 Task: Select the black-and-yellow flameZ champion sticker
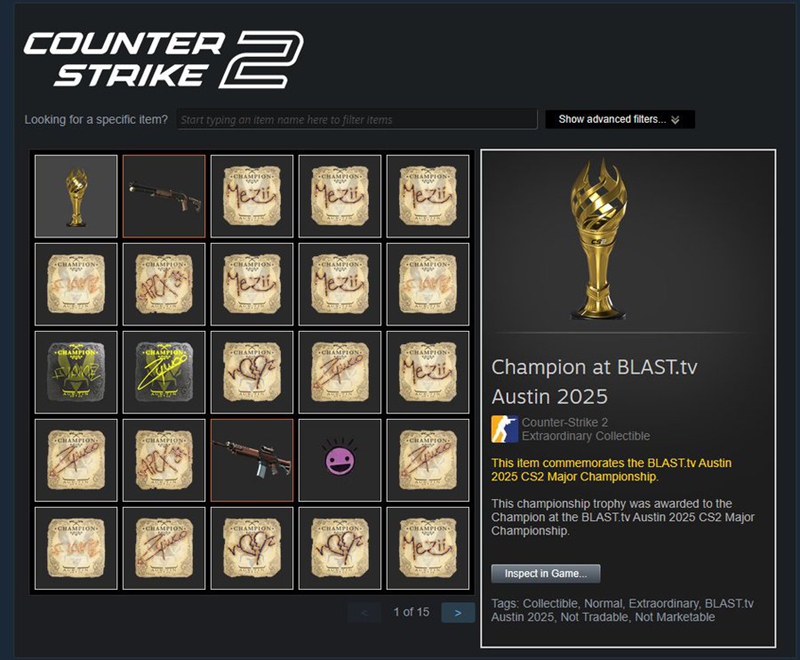pos(76,372)
